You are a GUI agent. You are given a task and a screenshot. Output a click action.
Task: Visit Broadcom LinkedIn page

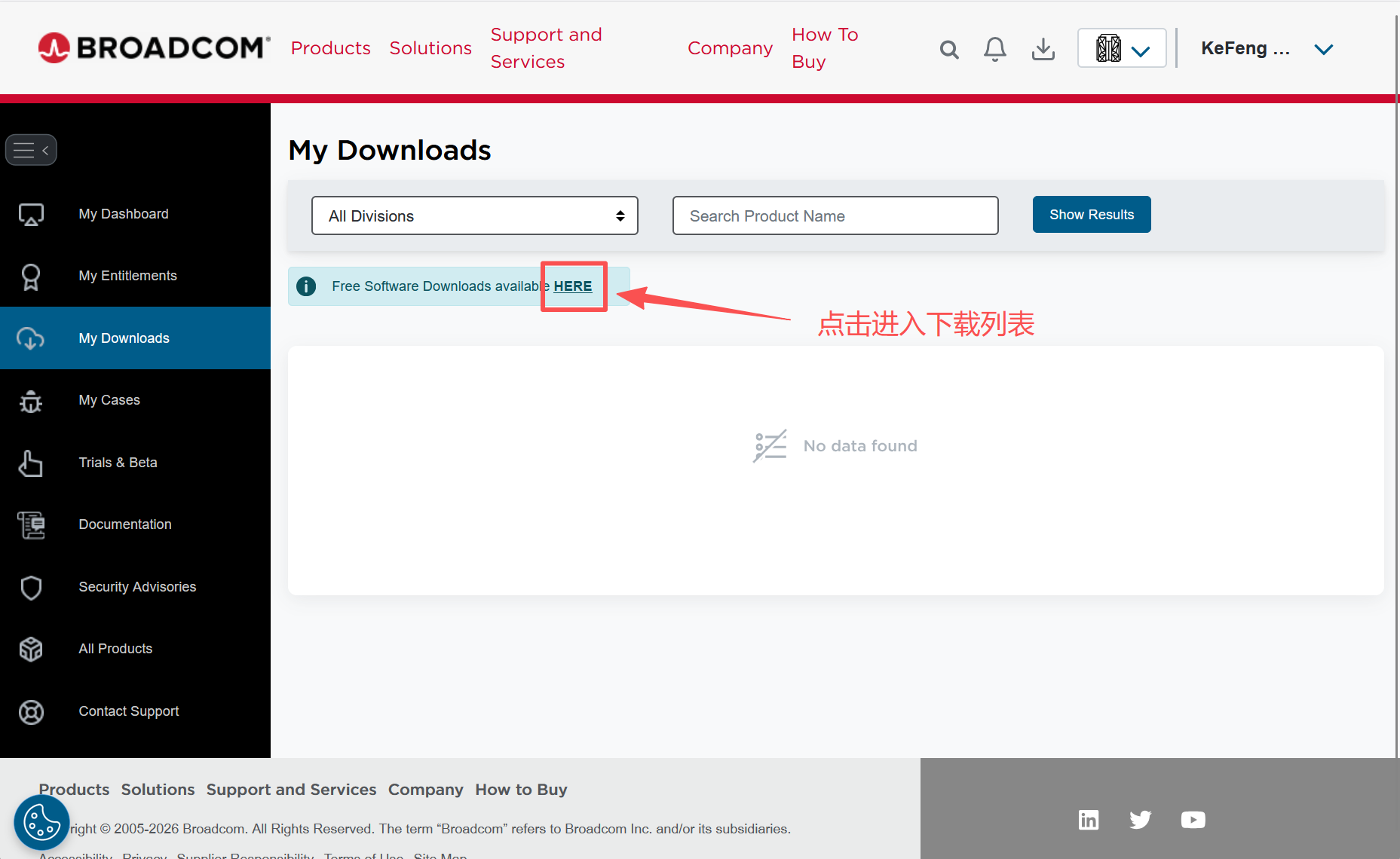(1089, 820)
